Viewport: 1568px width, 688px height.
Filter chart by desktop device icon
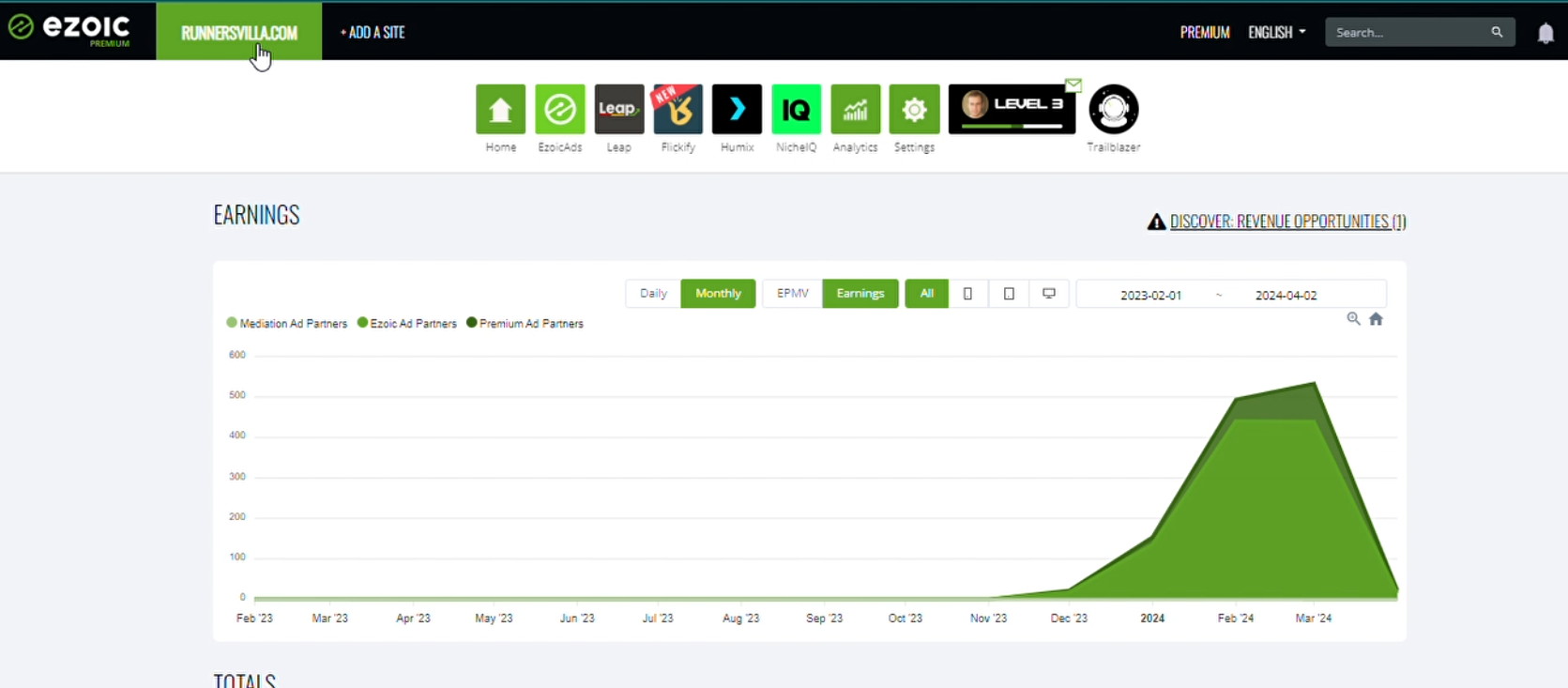(x=1049, y=294)
